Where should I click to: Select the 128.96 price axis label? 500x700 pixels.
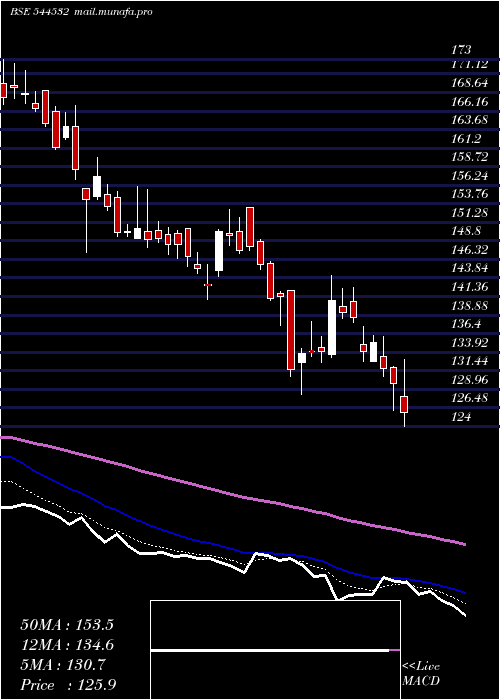click(x=469, y=379)
